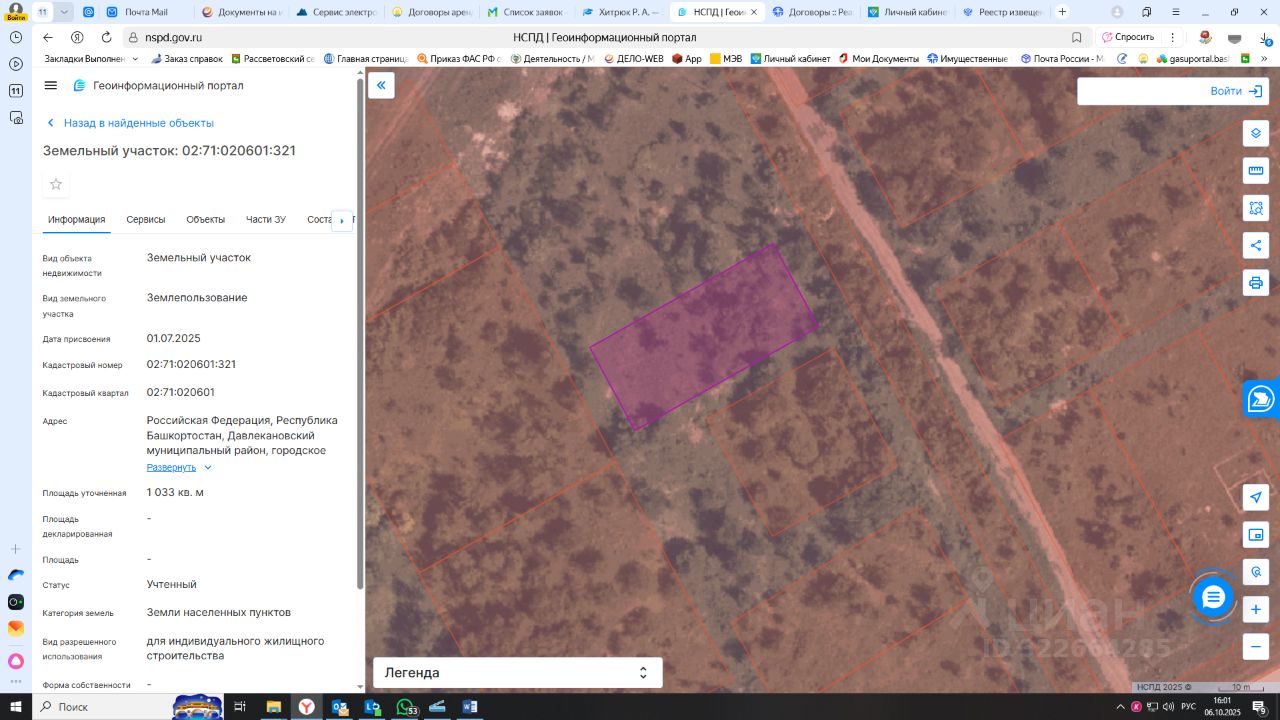This screenshot has width=1280, height=720.
Task: Zoom in on the map
Action: click(x=1256, y=609)
